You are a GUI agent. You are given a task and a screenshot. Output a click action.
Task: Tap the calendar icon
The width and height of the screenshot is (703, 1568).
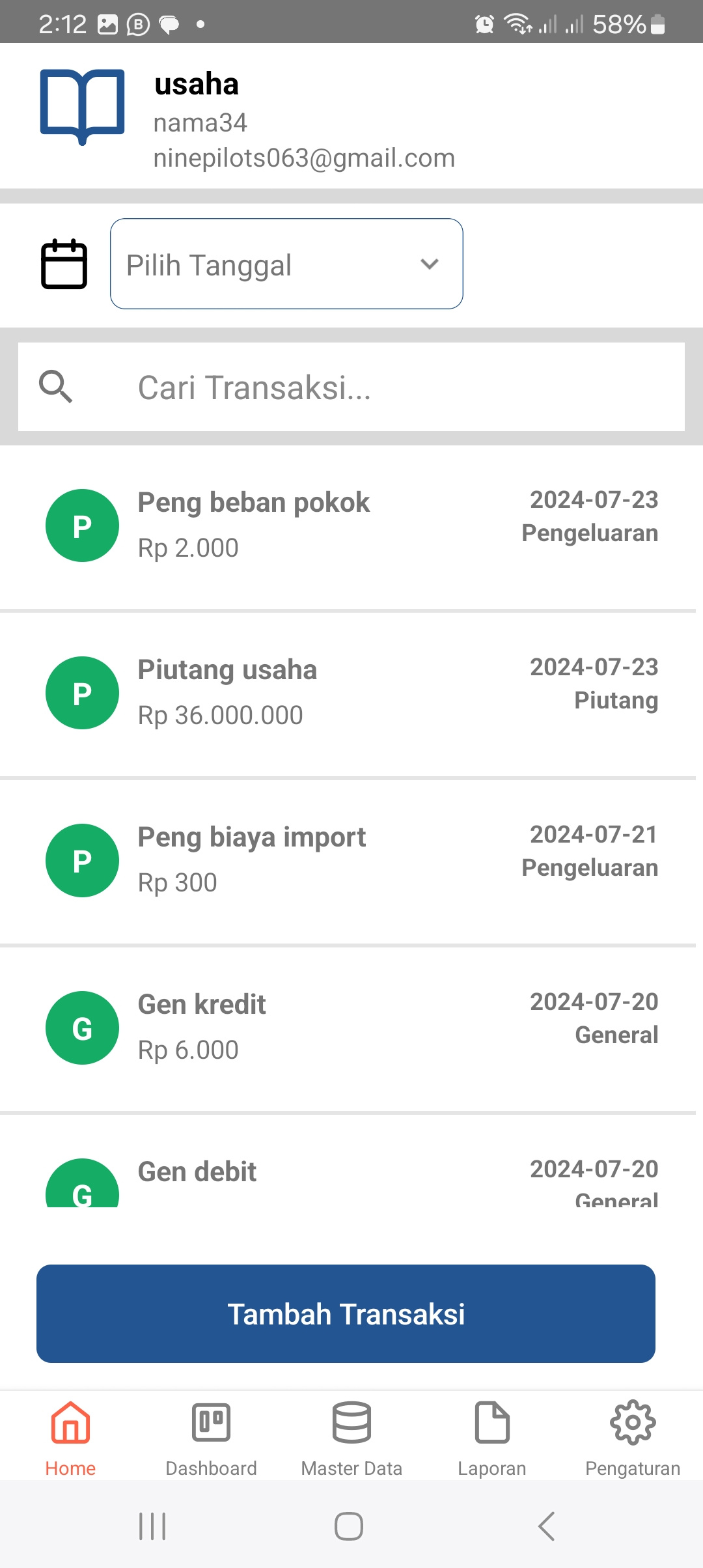[x=64, y=264]
